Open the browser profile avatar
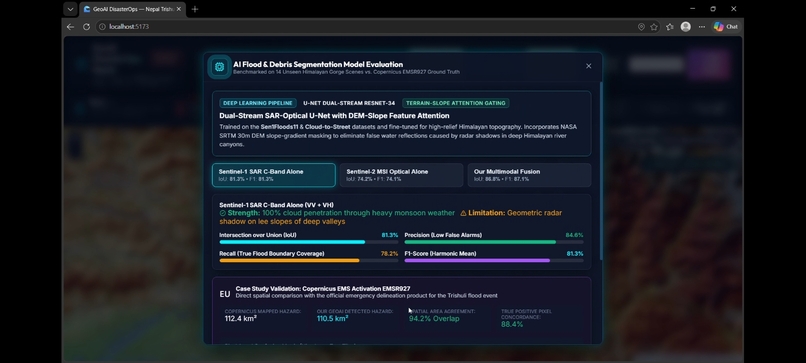806x363 pixels. click(685, 27)
